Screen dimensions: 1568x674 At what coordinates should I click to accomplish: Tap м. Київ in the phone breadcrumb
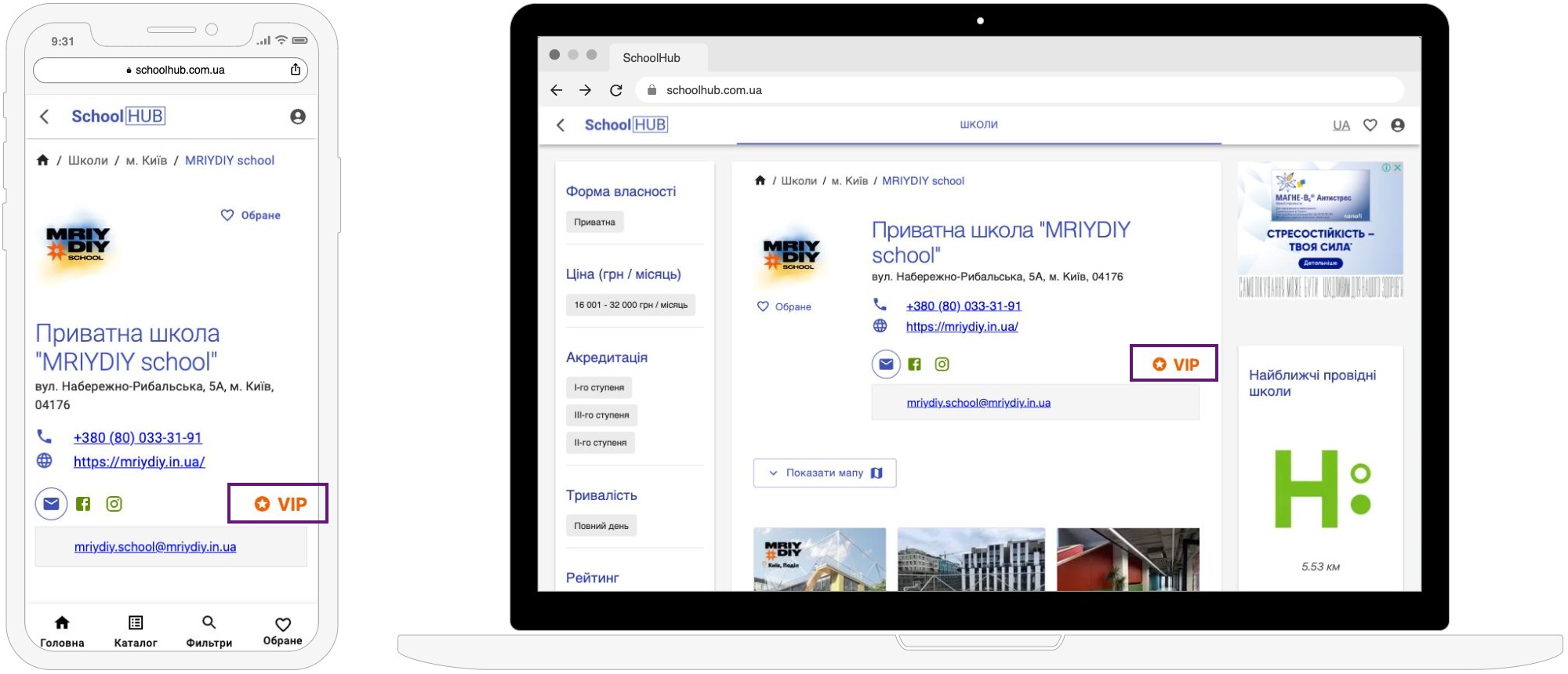[x=147, y=160]
